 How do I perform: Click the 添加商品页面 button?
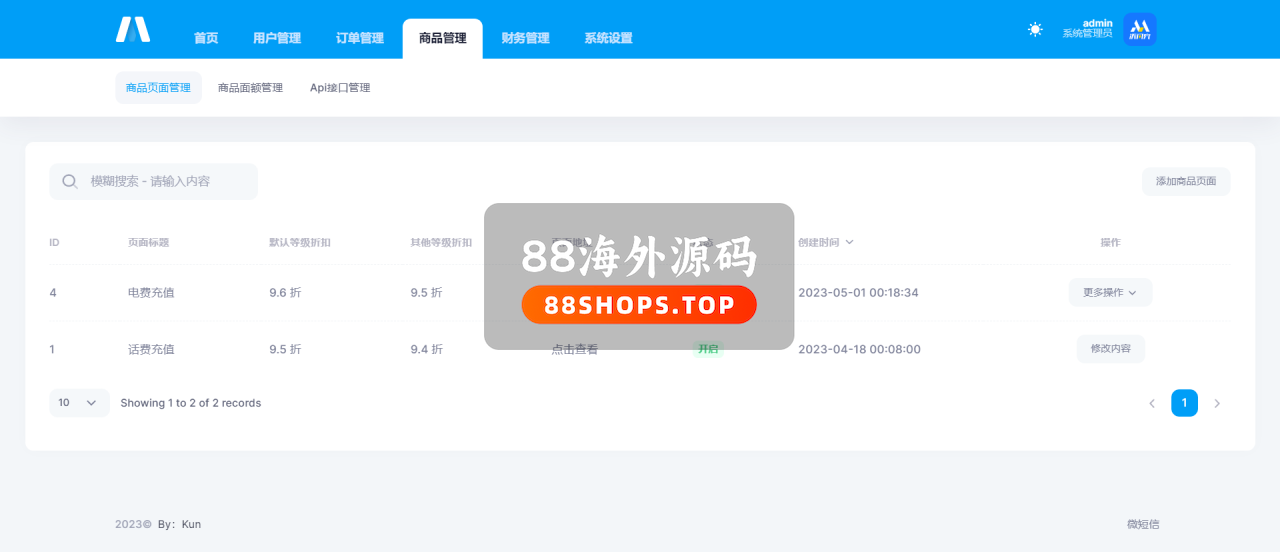[x=1186, y=182]
